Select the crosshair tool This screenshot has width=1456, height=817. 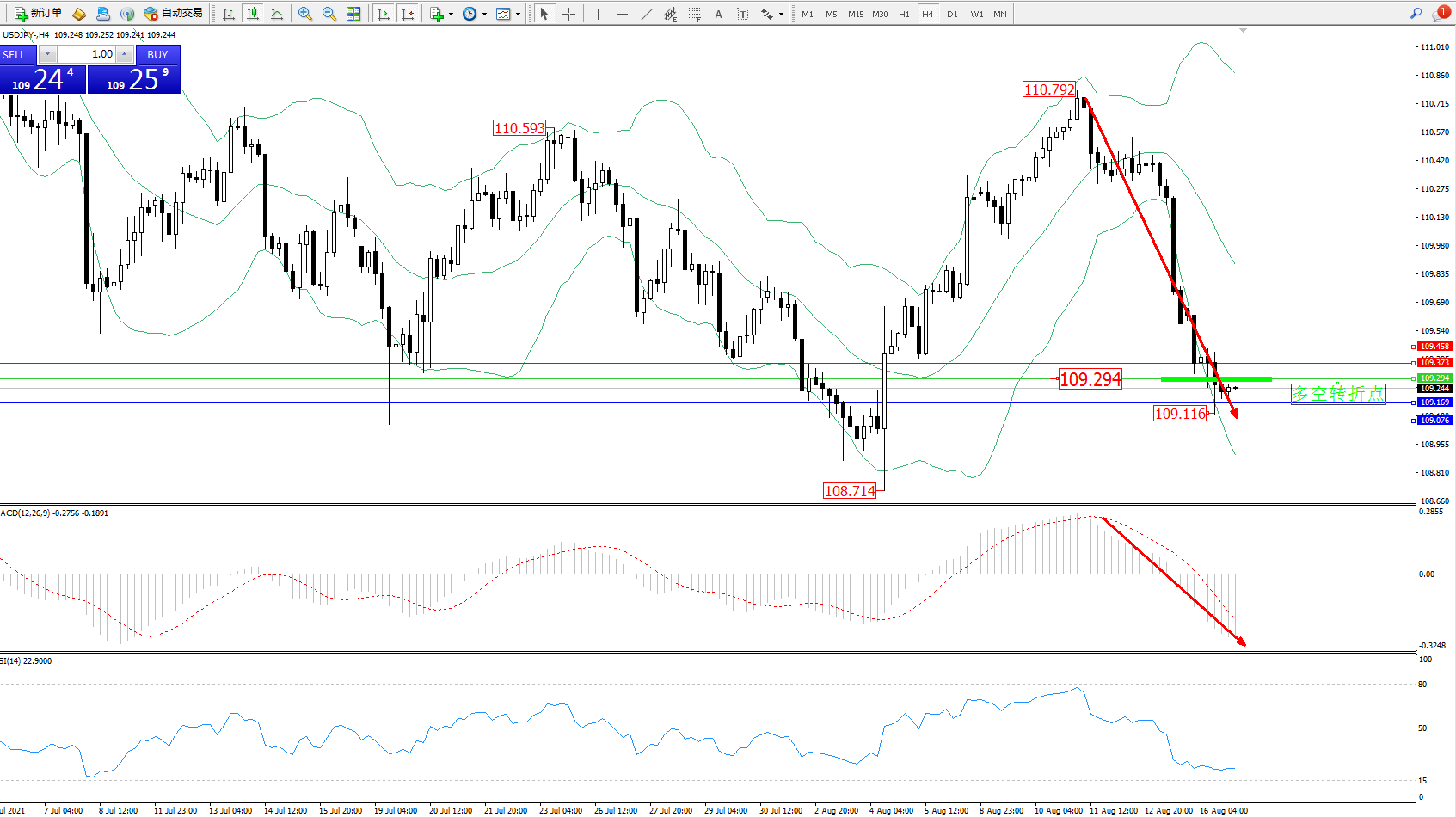point(568,14)
